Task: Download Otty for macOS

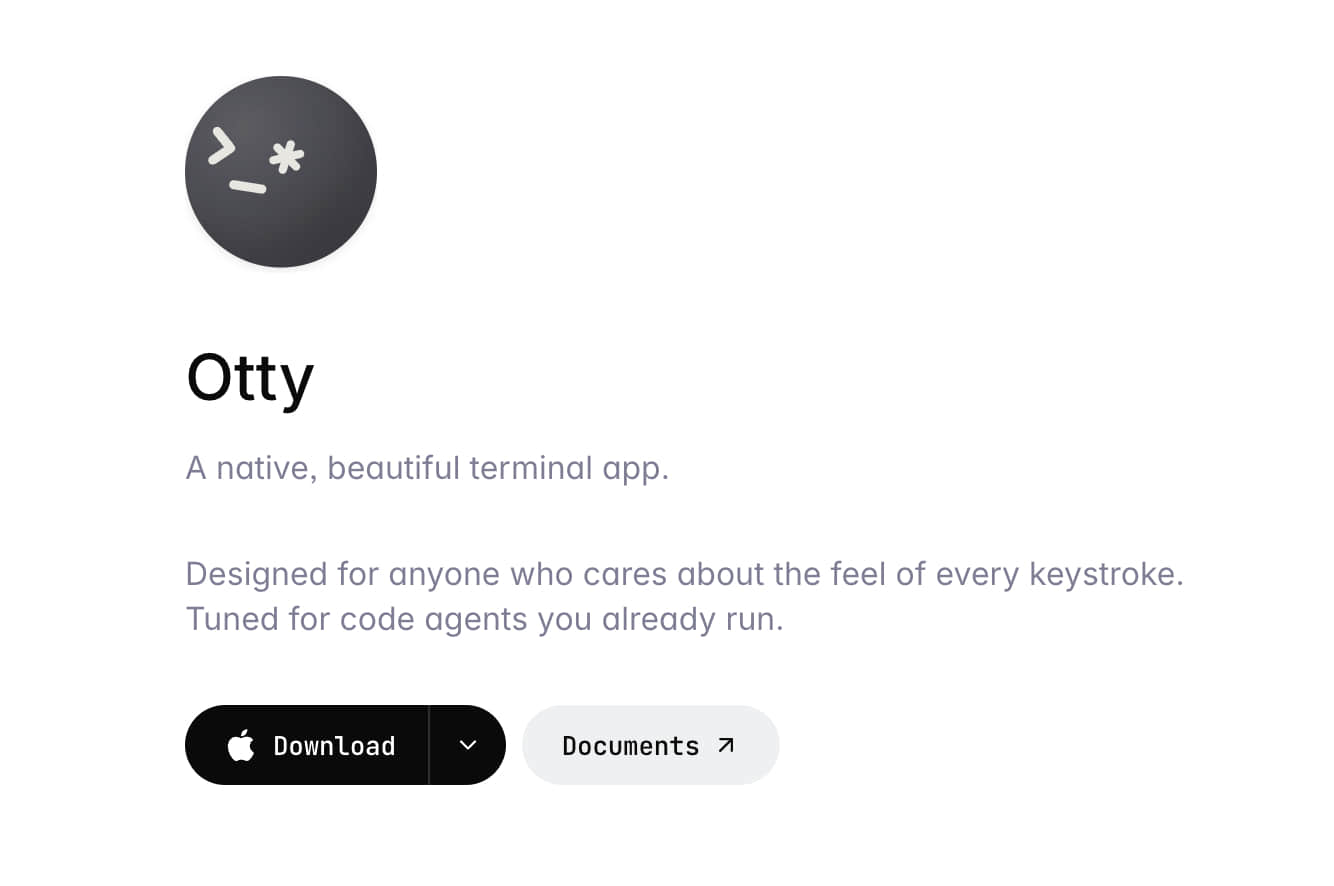Action: click(307, 745)
